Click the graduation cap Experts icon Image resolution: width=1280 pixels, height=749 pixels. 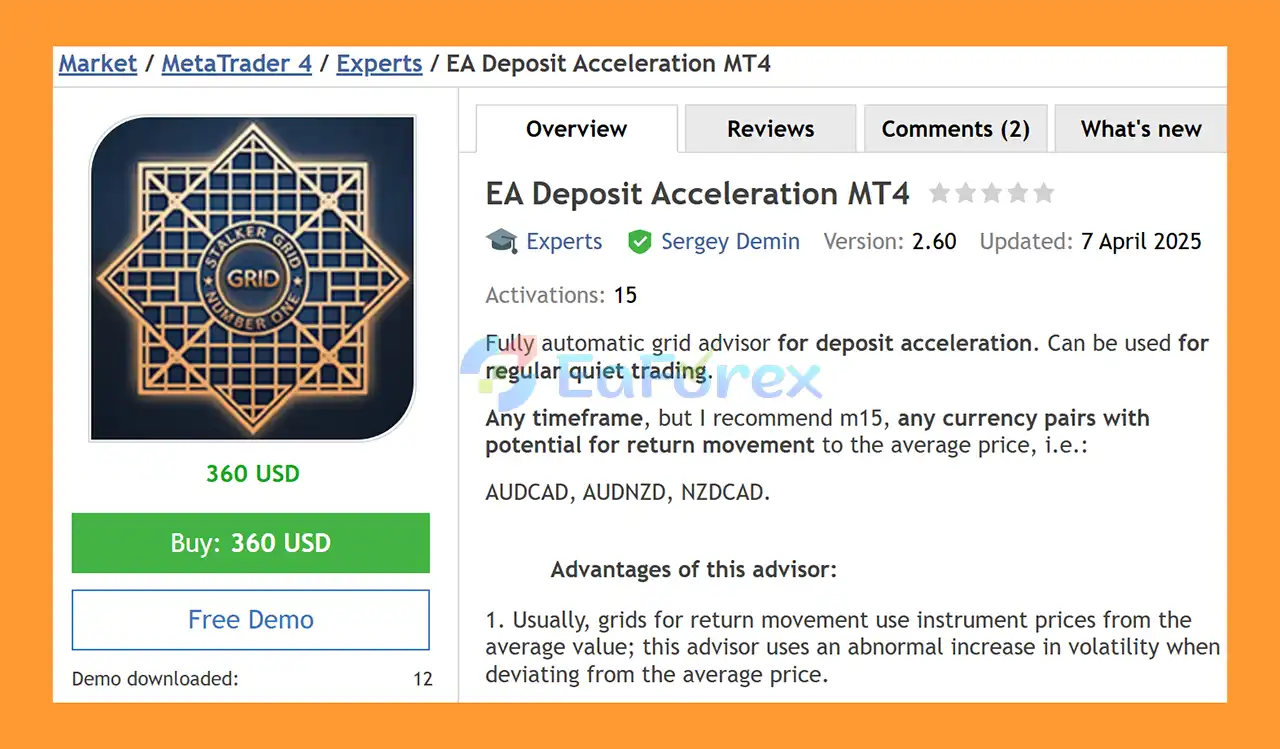coord(501,241)
